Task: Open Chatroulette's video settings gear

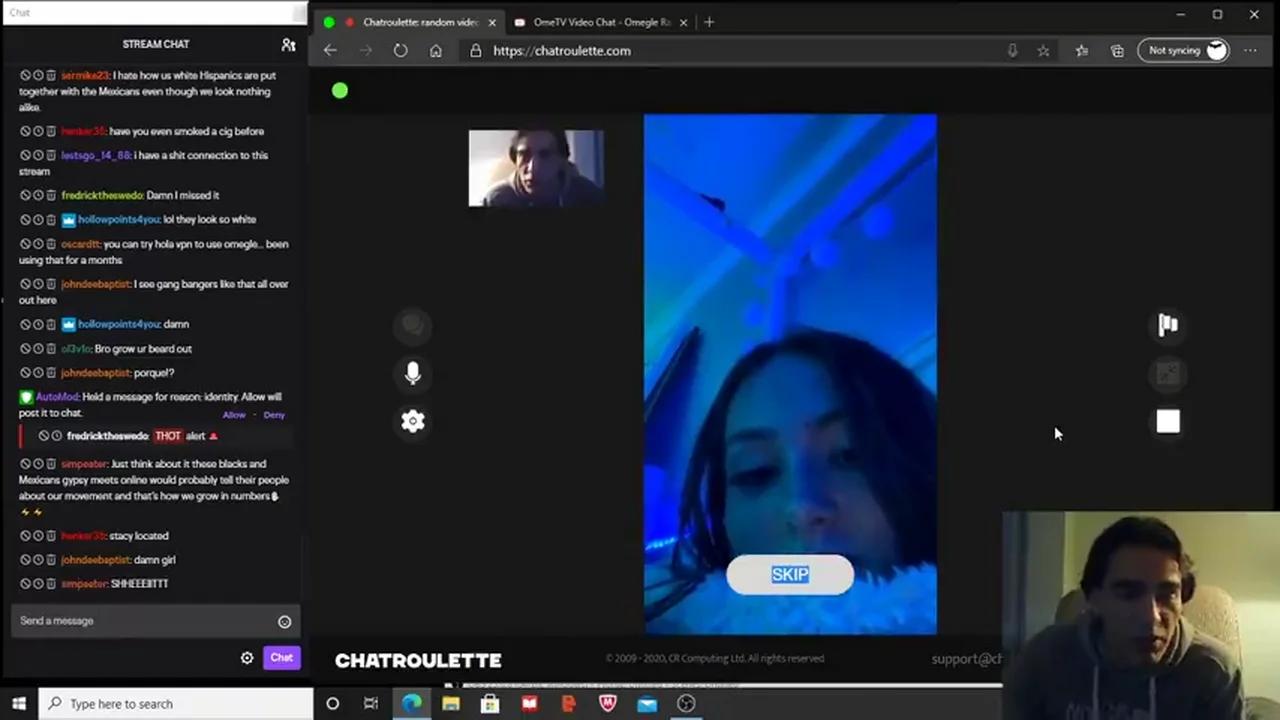Action: (x=412, y=421)
